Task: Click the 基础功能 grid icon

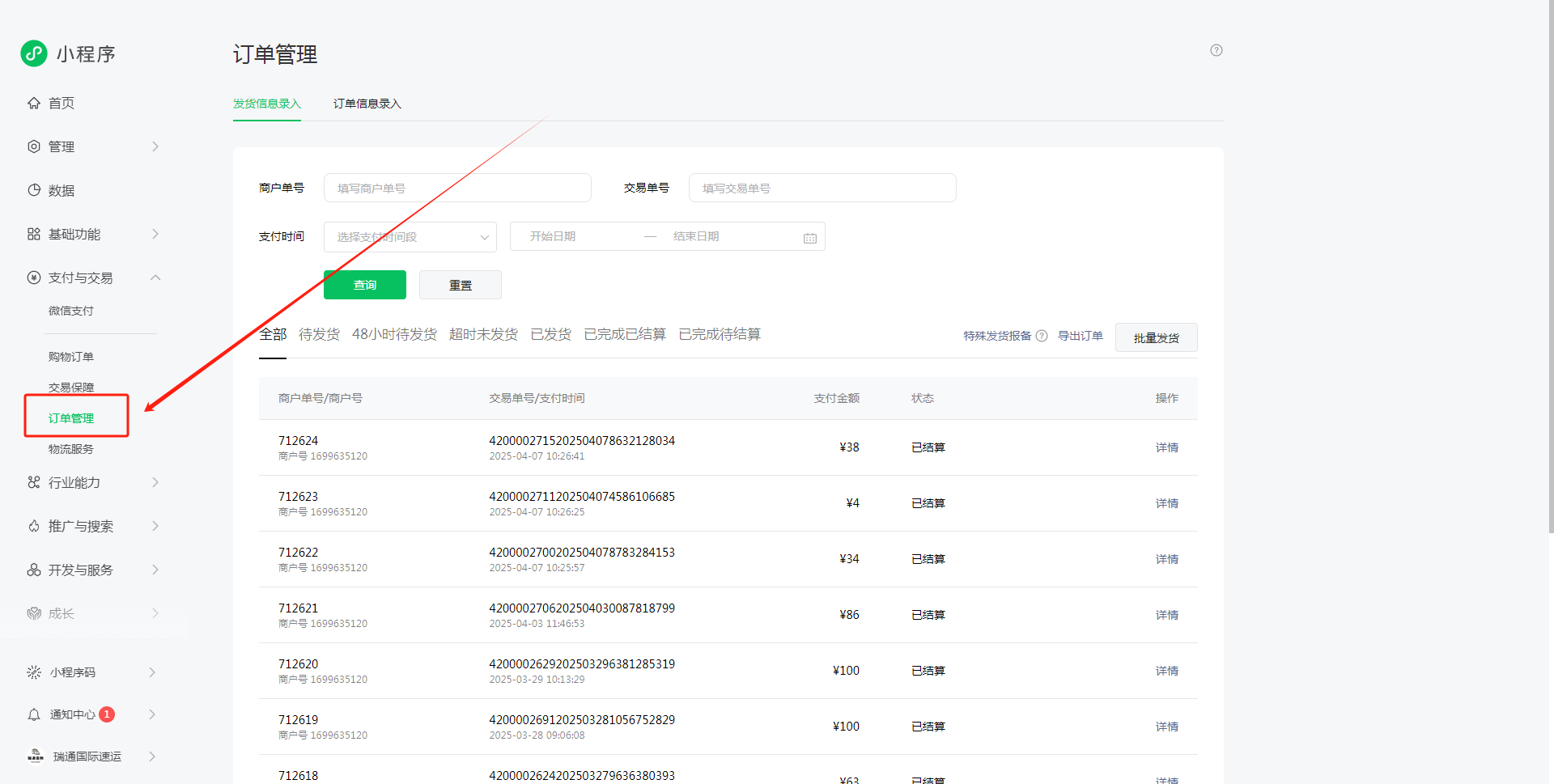Action: (34, 234)
